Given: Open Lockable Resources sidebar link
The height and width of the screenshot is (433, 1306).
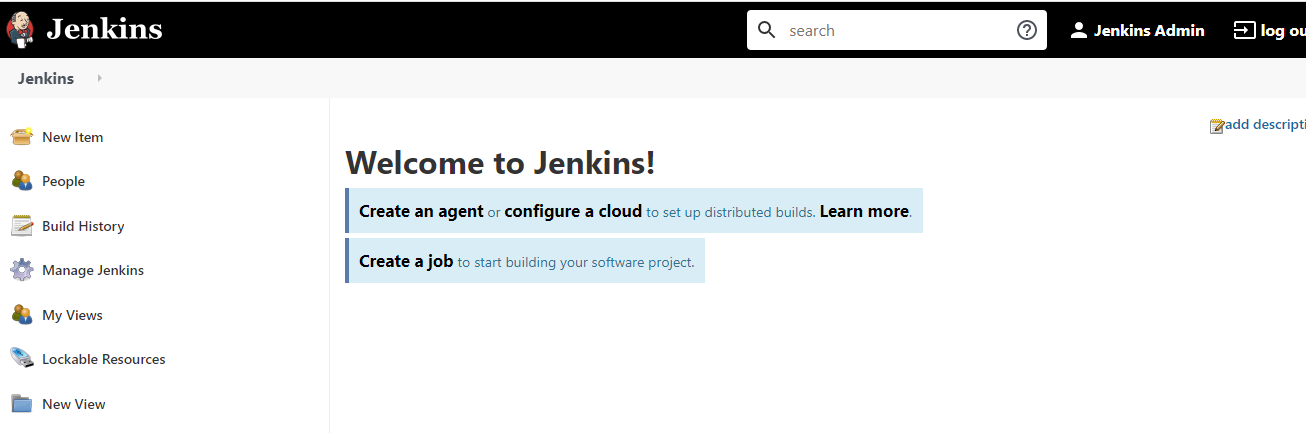Looking at the screenshot, I should click(104, 359).
